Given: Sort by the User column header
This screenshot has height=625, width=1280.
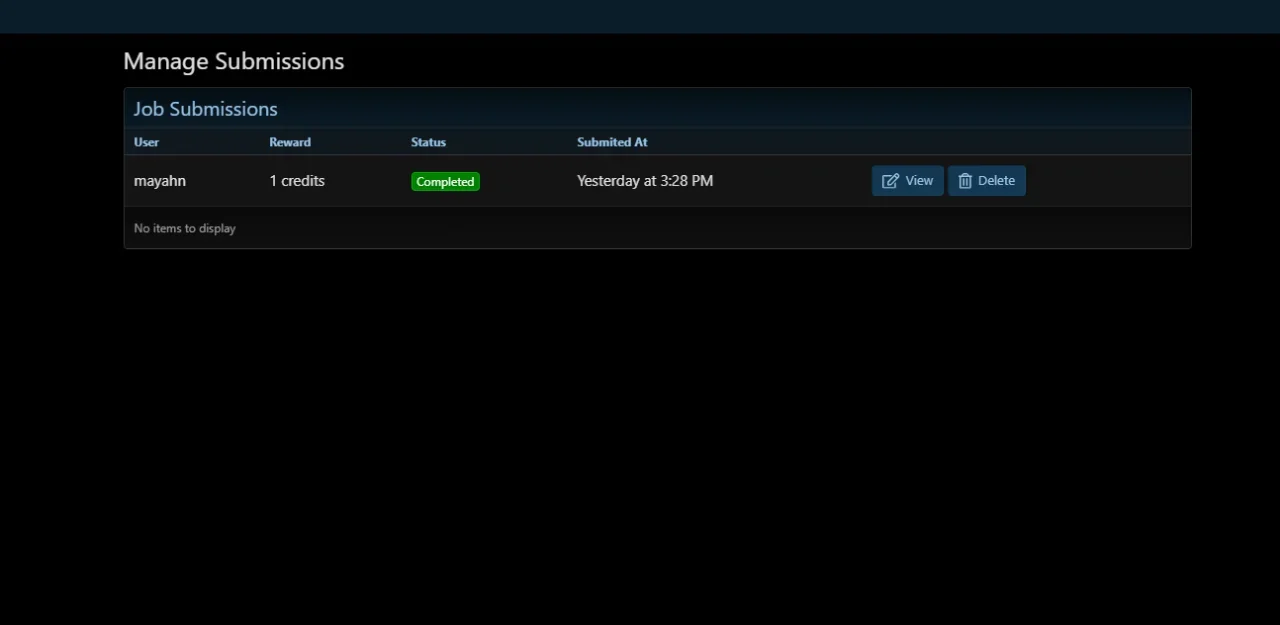Looking at the screenshot, I should click(x=146, y=142).
